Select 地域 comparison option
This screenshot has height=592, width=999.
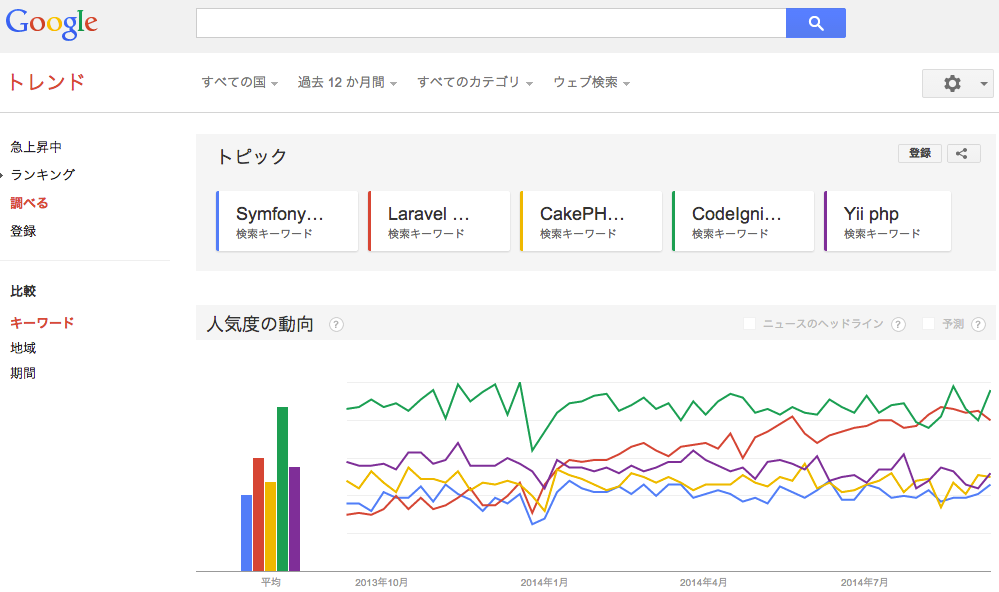(23, 348)
